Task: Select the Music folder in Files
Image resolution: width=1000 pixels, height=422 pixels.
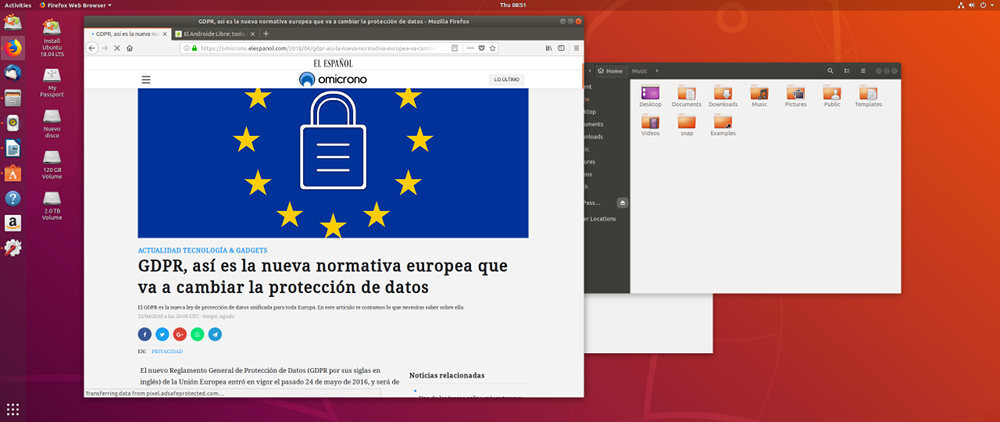Action: [x=759, y=96]
